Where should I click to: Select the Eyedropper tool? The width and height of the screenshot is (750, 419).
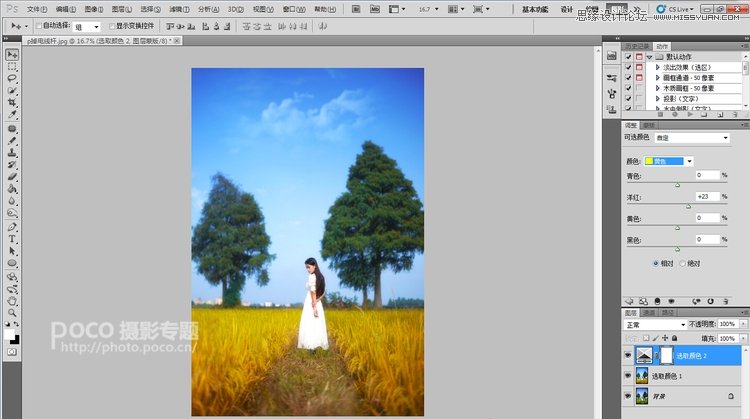(x=12, y=114)
